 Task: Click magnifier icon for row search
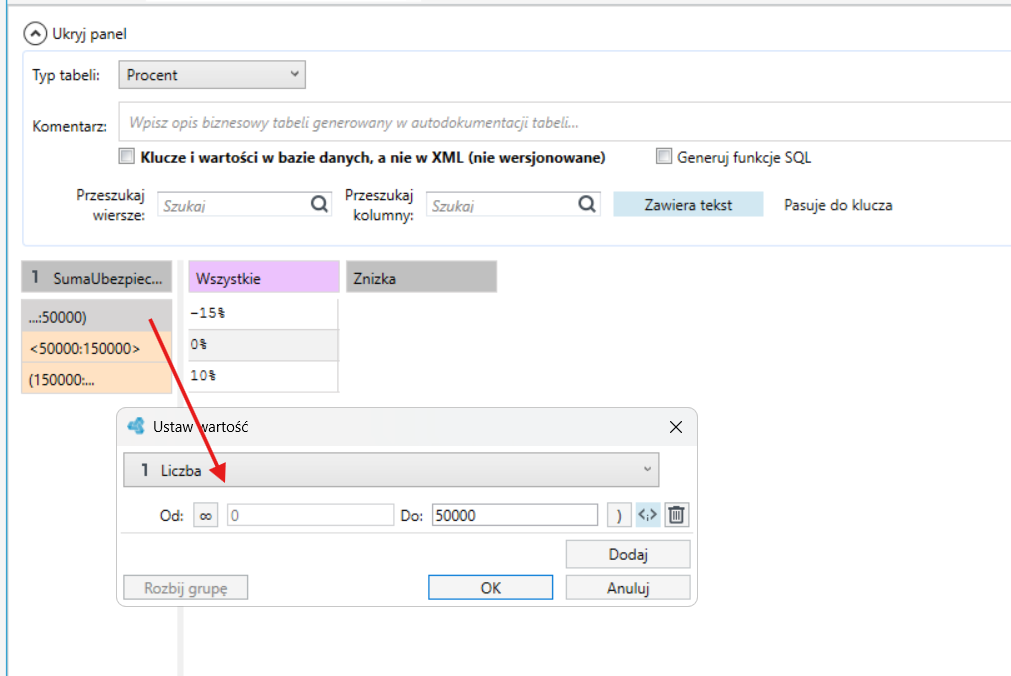[x=319, y=204]
